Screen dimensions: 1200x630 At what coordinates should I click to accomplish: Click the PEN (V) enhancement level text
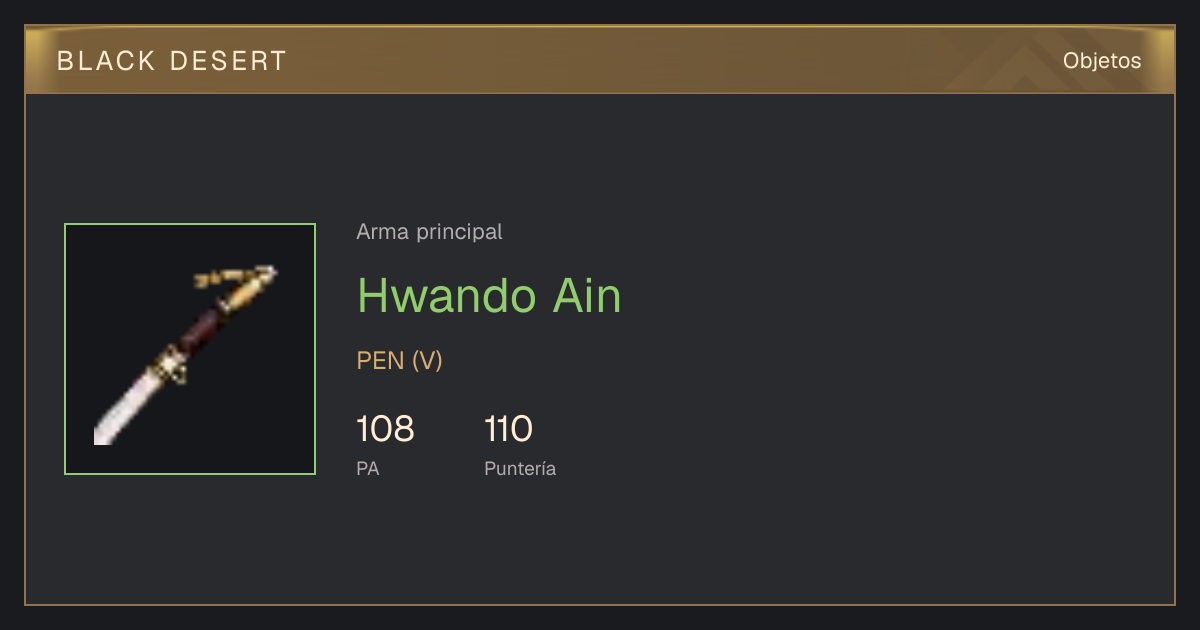(399, 361)
